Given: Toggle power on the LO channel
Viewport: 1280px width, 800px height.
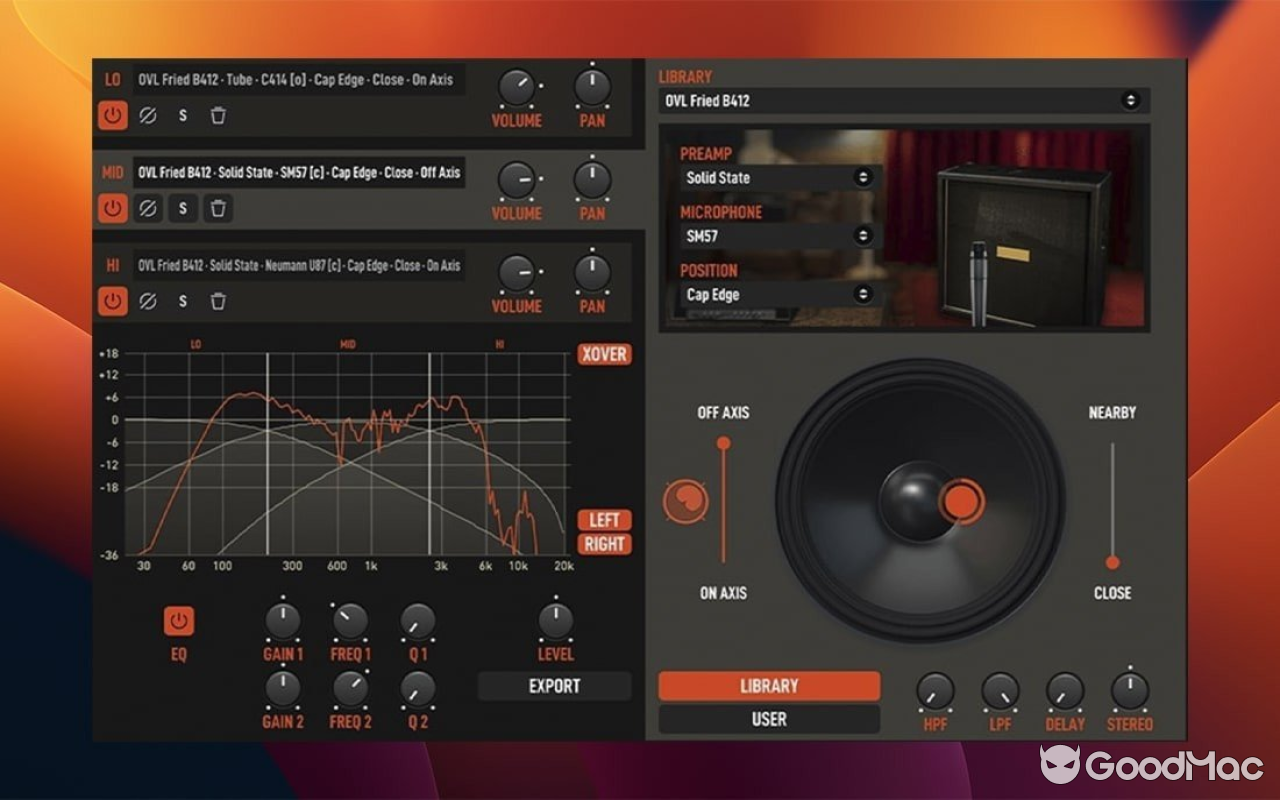Looking at the screenshot, I should pyautogui.click(x=112, y=116).
